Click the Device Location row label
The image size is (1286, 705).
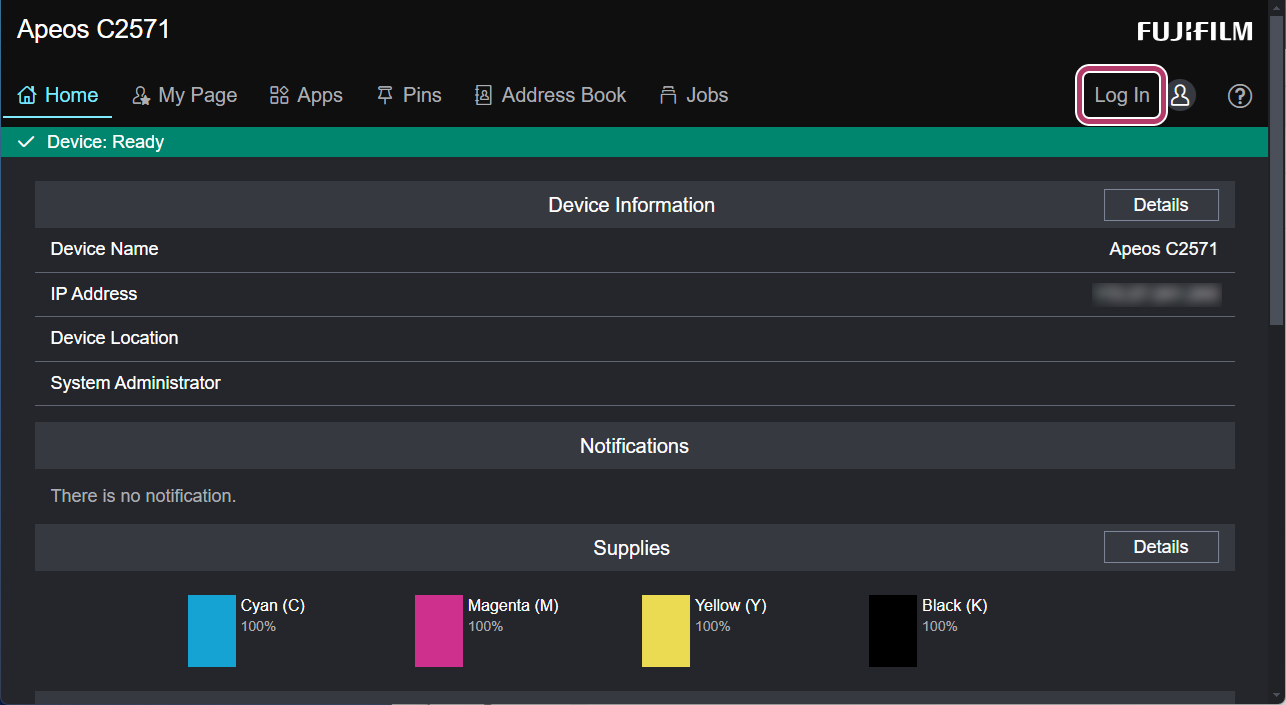[x=114, y=338]
